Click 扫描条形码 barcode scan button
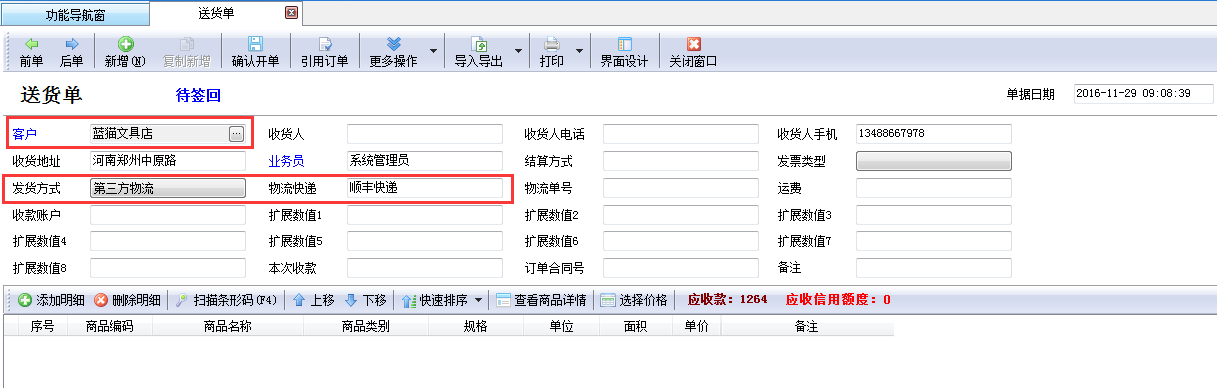Image resolution: width=1217 pixels, height=388 pixels. coord(226,300)
